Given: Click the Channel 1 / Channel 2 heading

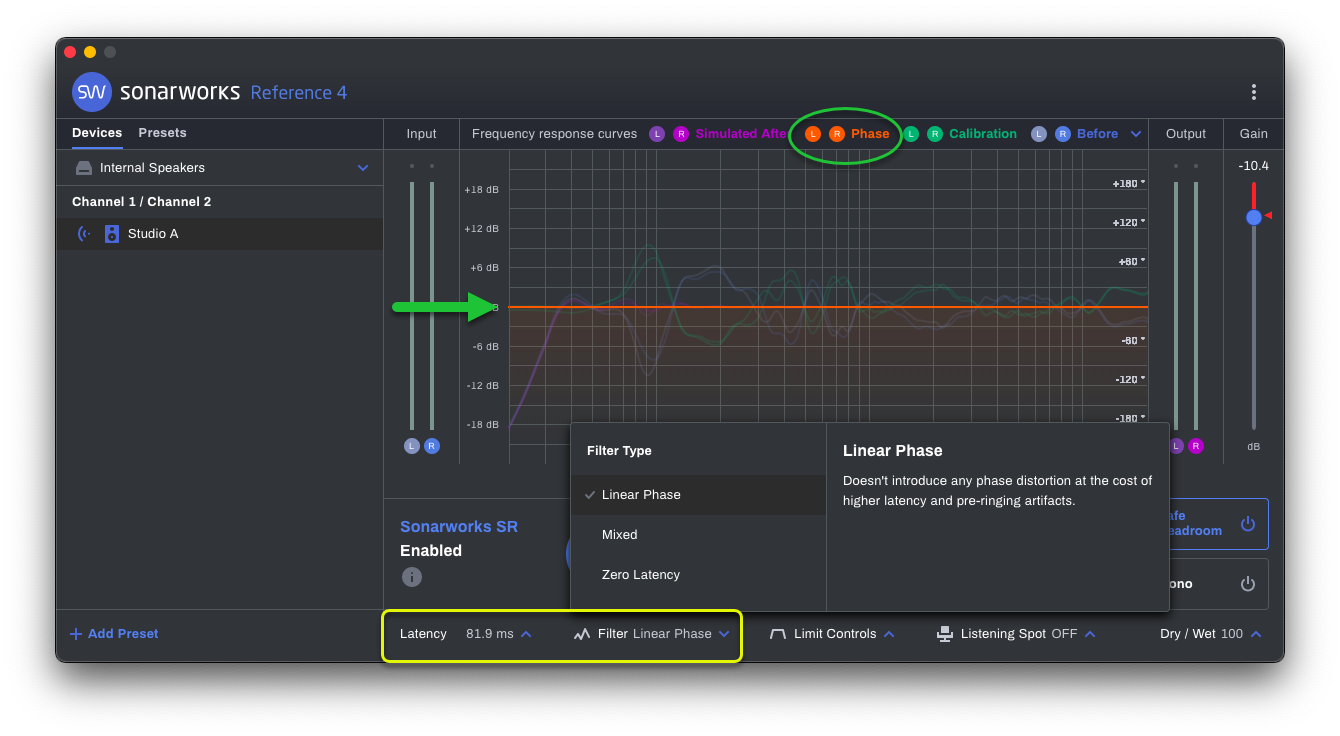Looking at the screenshot, I should pyautogui.click(x=141, y=202).
